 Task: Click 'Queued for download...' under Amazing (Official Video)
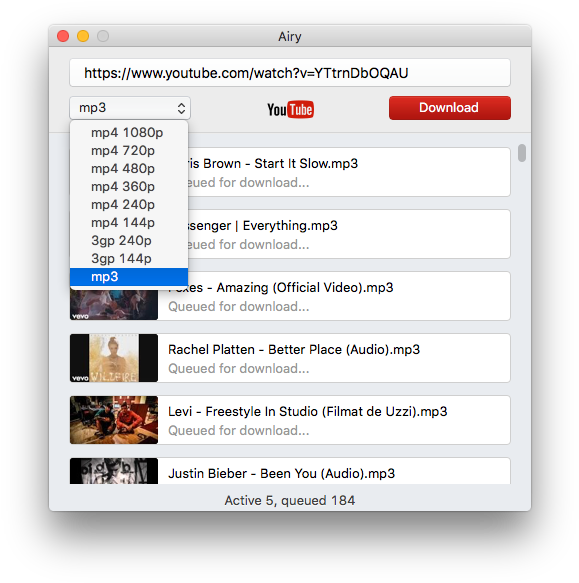point(238,307)
